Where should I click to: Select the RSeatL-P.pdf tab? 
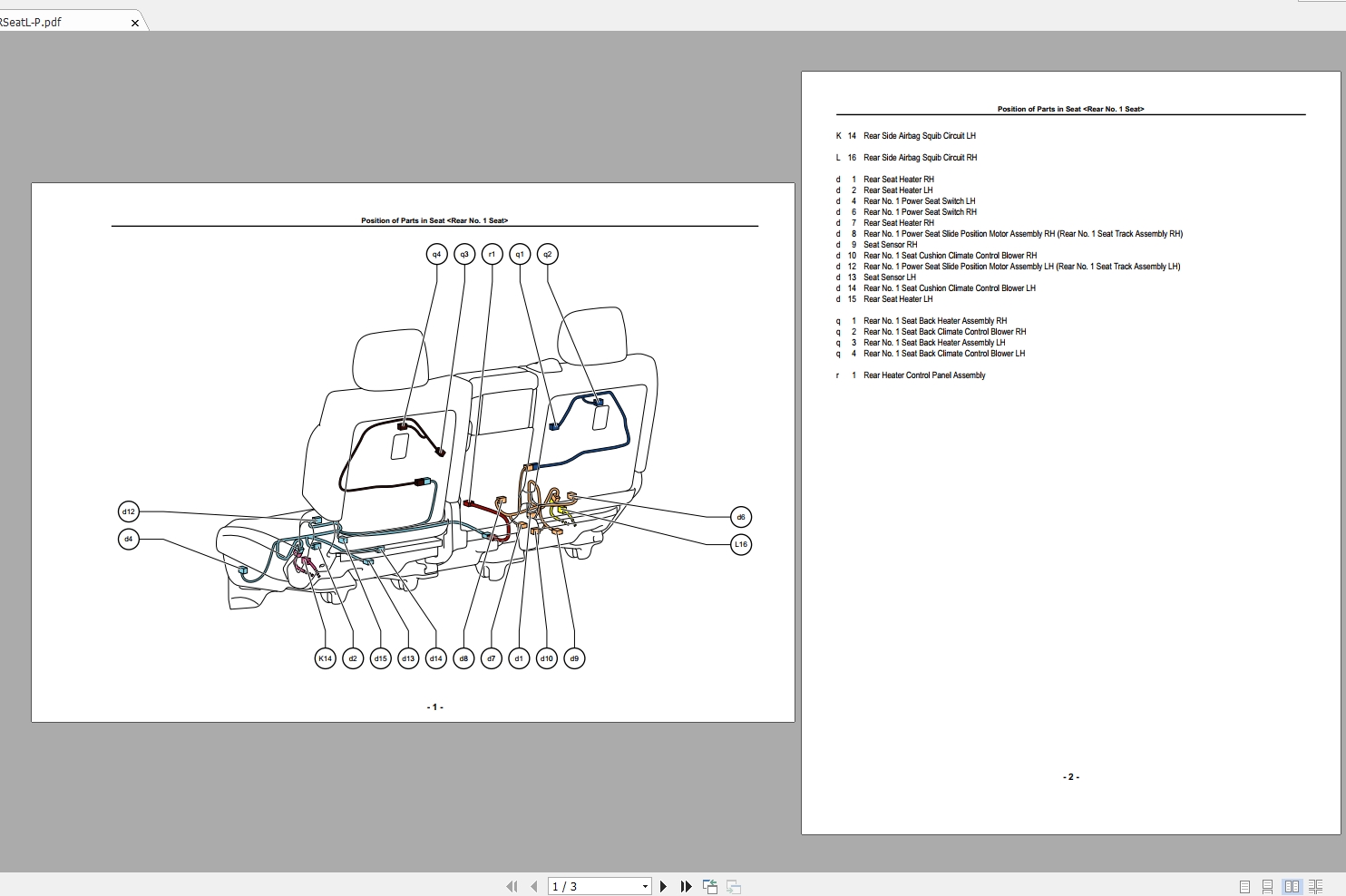[x=54, y=21]
